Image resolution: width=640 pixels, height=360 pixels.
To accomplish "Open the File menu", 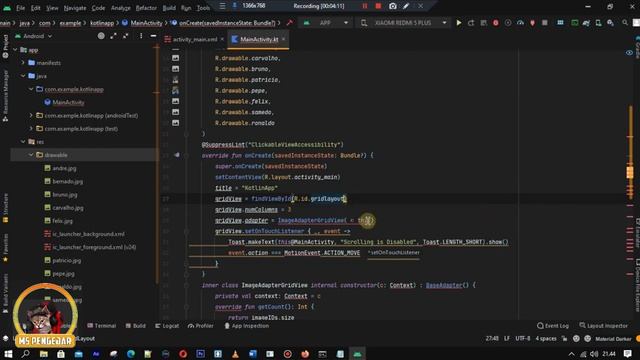I will (20, 7).
